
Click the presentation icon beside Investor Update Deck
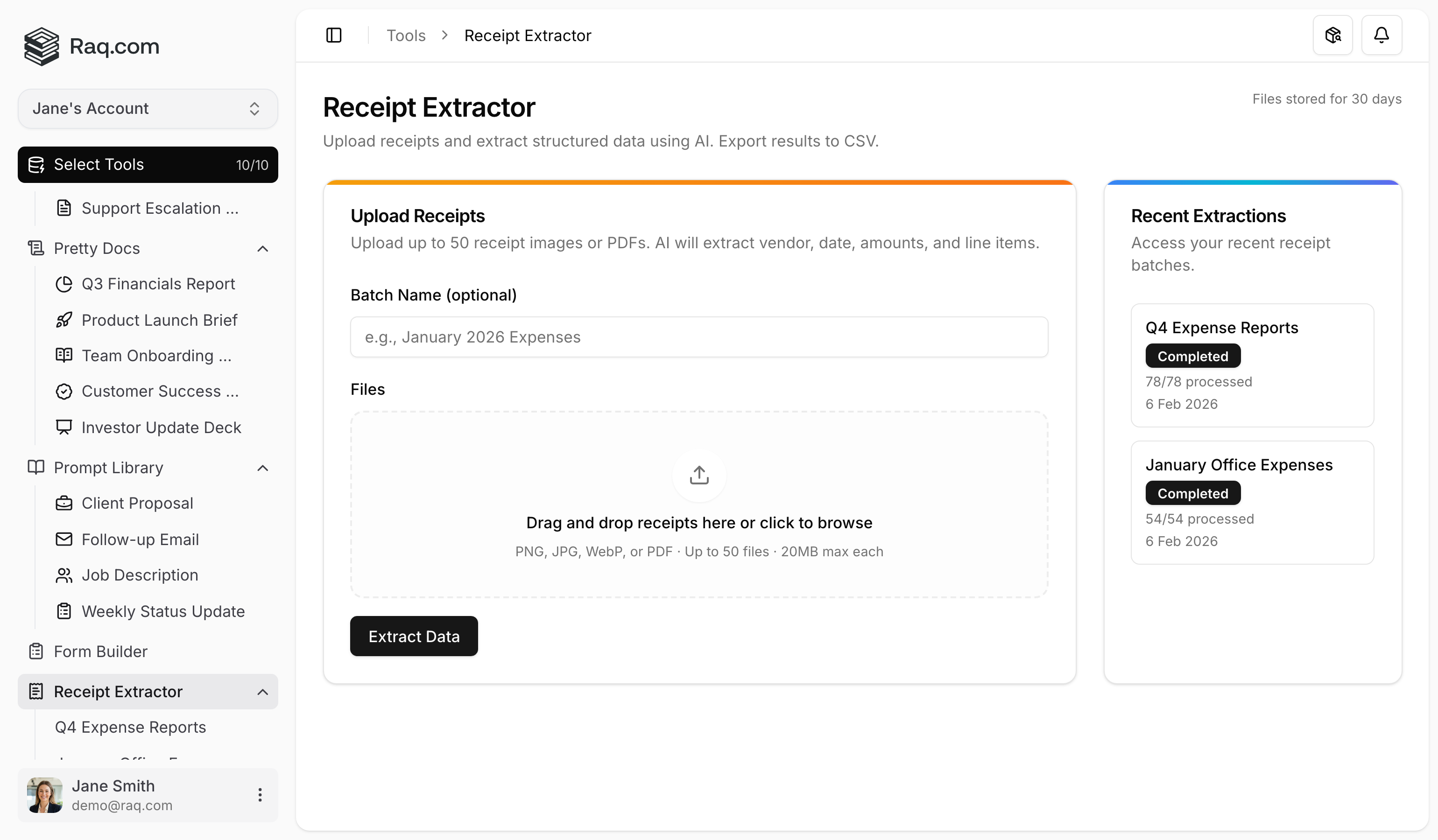click(x=64, y=427)
